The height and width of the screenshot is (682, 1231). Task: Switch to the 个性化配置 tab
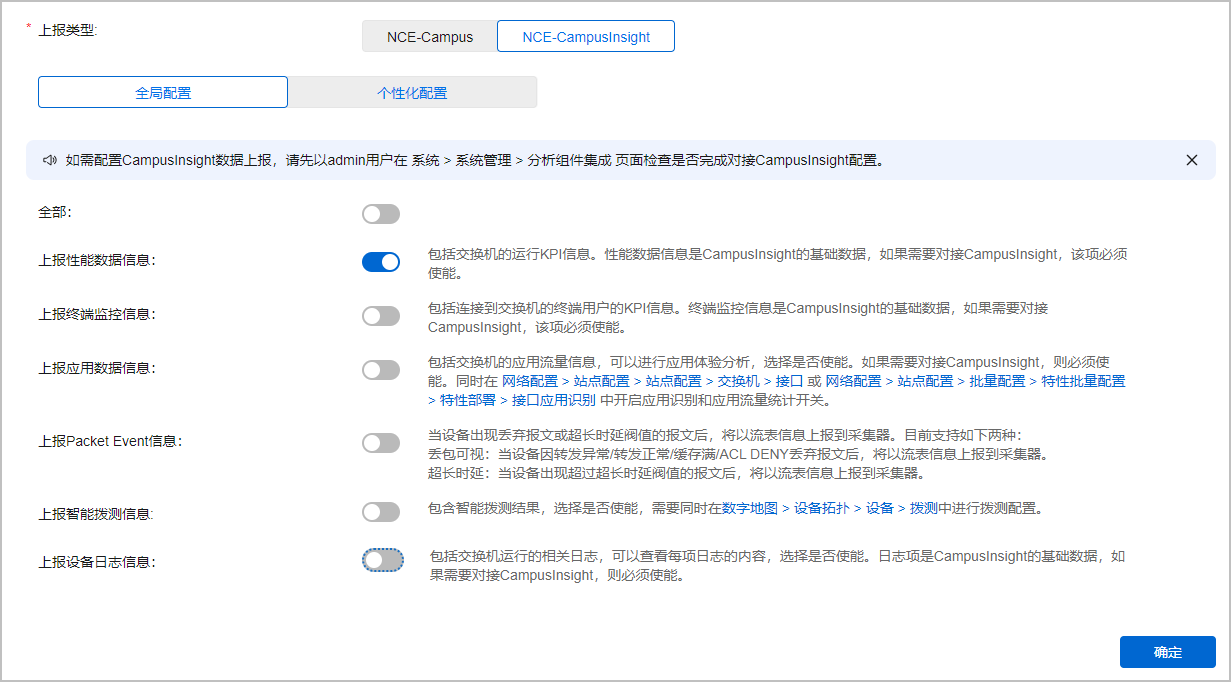pos(412,93)
